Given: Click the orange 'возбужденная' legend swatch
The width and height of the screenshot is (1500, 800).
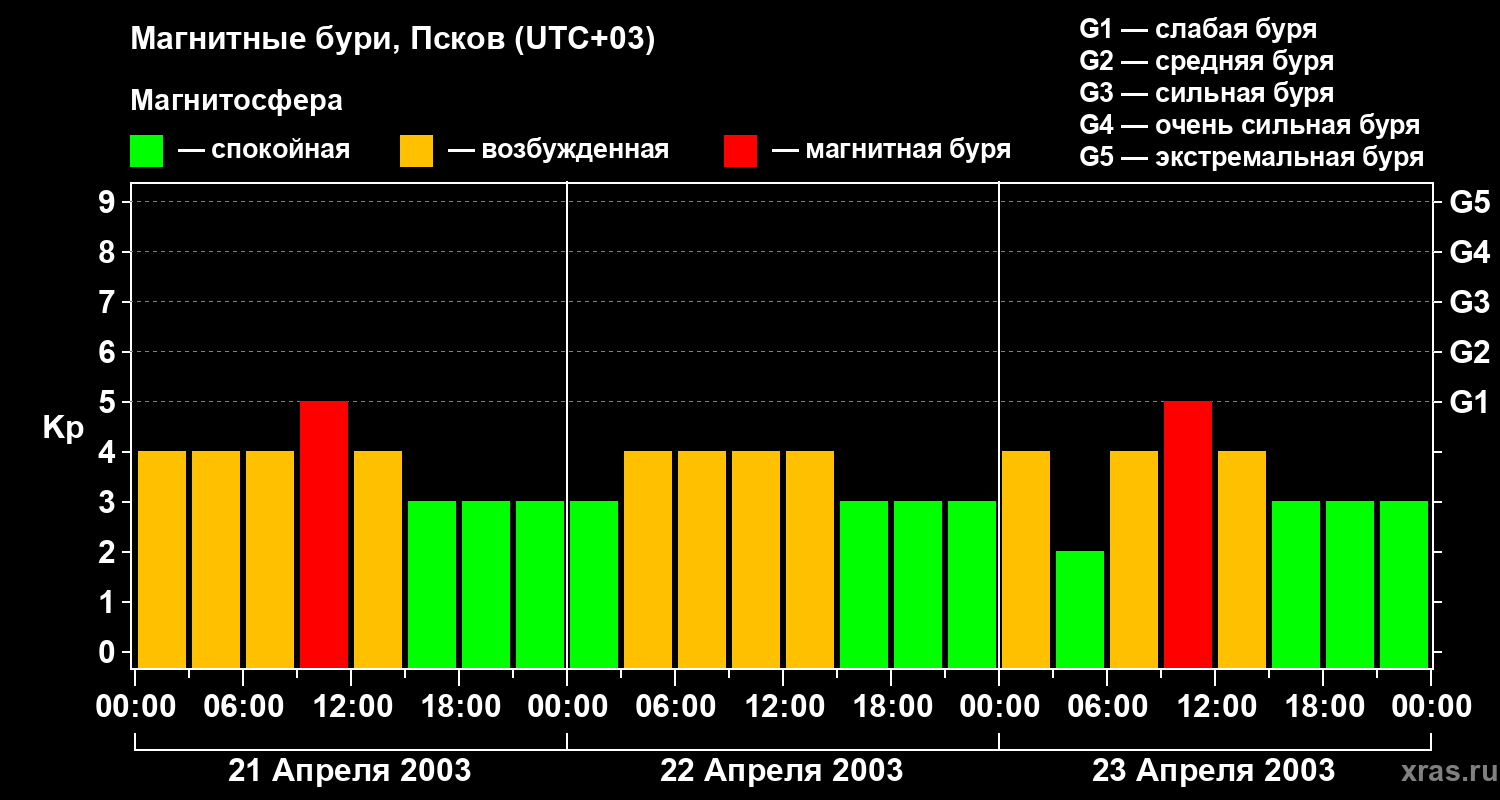Looking at the screenshot, I should (416, 151).
